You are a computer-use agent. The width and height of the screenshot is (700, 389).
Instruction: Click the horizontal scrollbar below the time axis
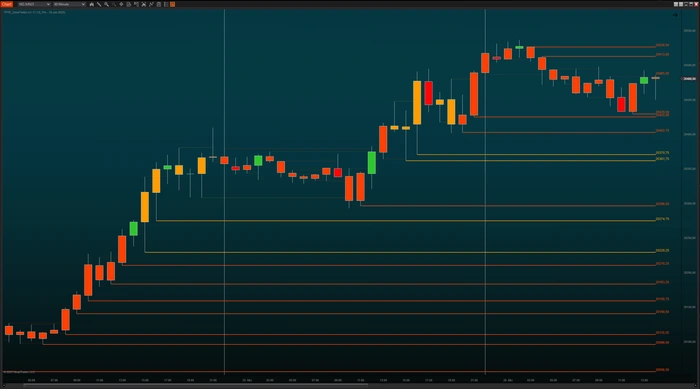click(196, 385)
